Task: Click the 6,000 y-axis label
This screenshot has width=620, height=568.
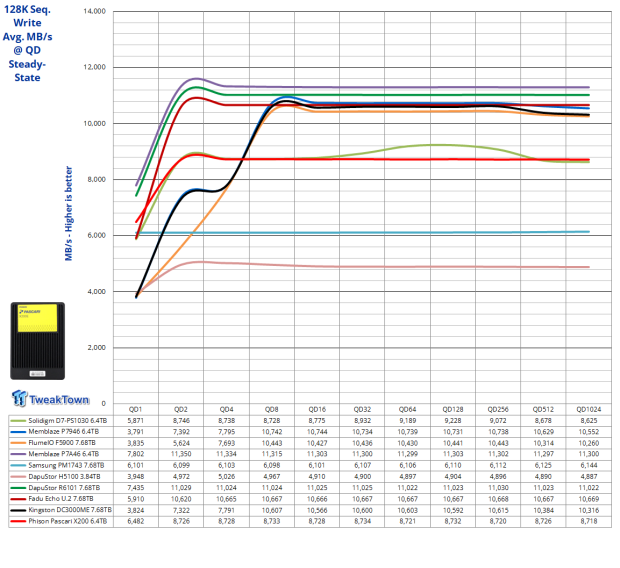Action: pos(96,235)
